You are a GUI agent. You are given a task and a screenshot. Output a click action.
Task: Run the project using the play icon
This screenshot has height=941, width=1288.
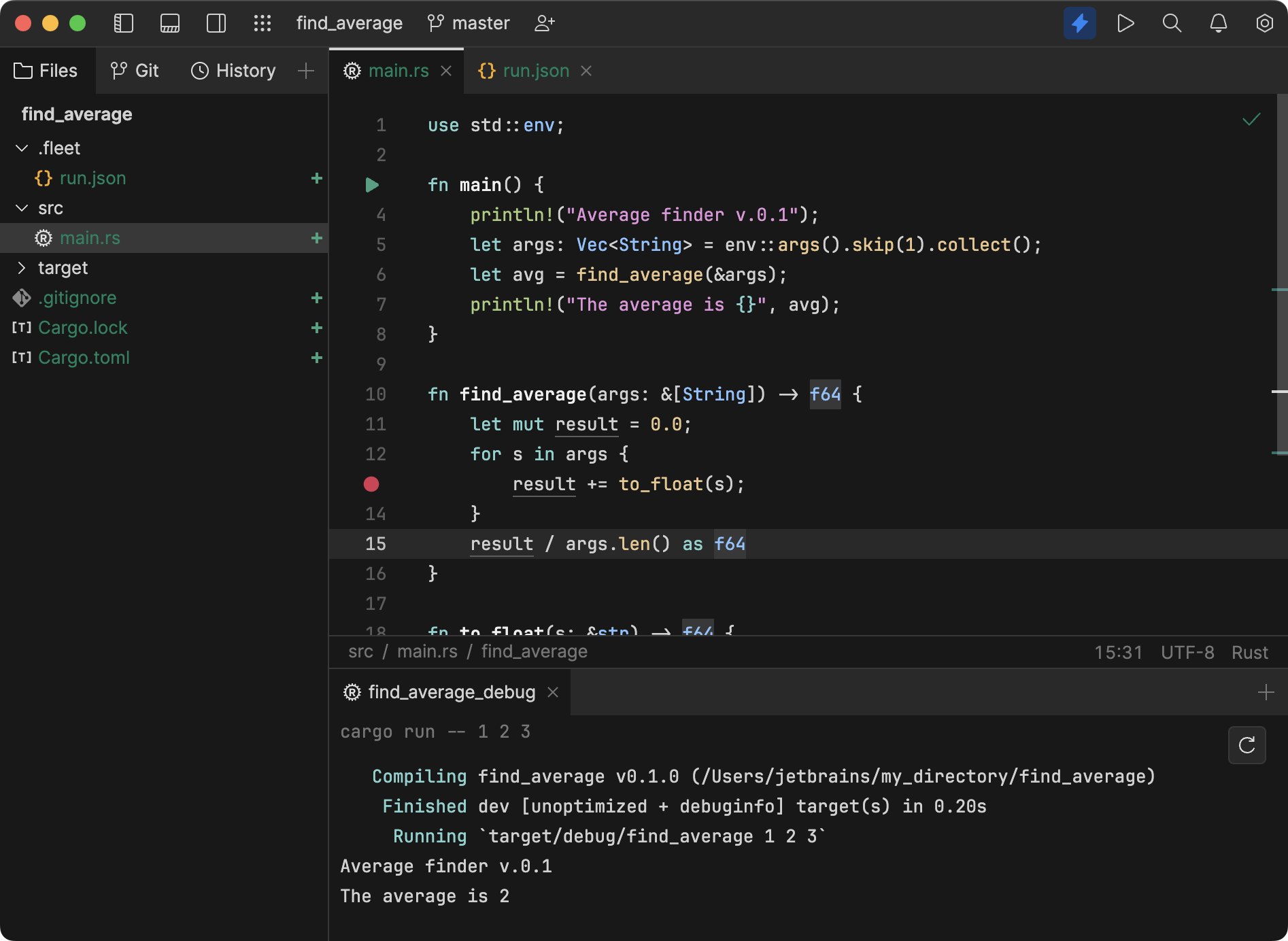[1126, 22]
